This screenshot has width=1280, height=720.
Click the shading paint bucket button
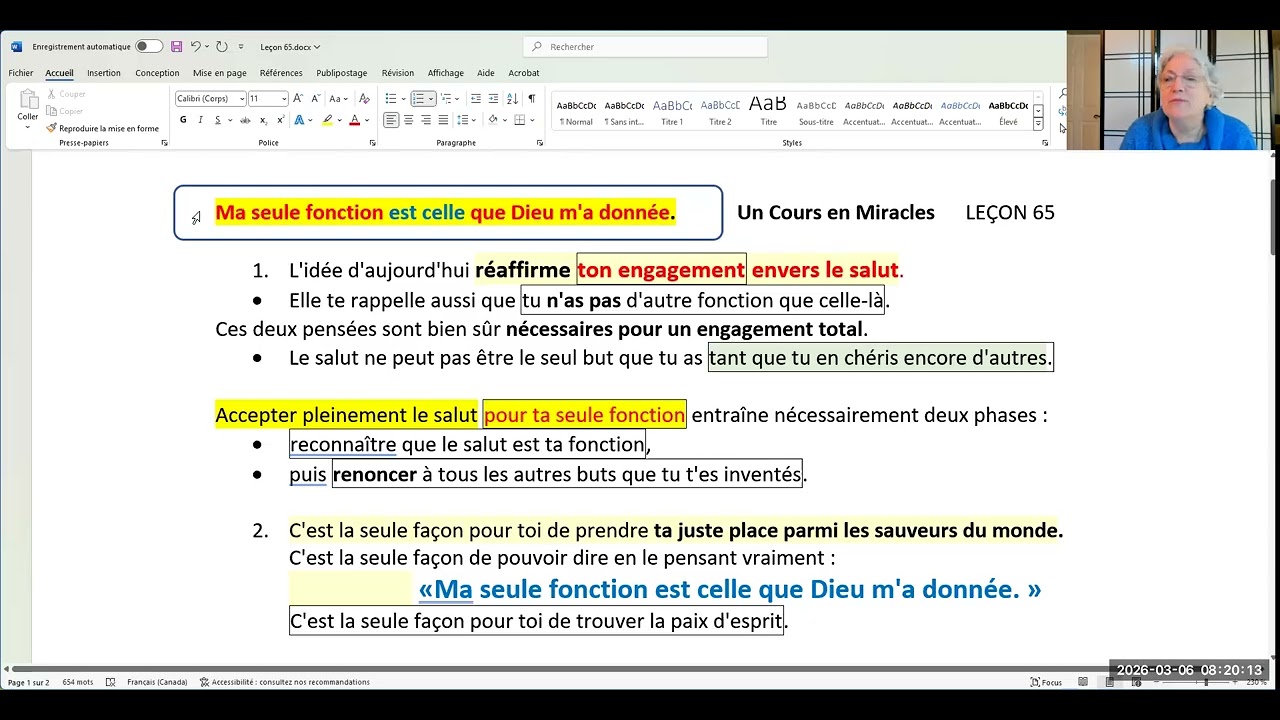492,120
